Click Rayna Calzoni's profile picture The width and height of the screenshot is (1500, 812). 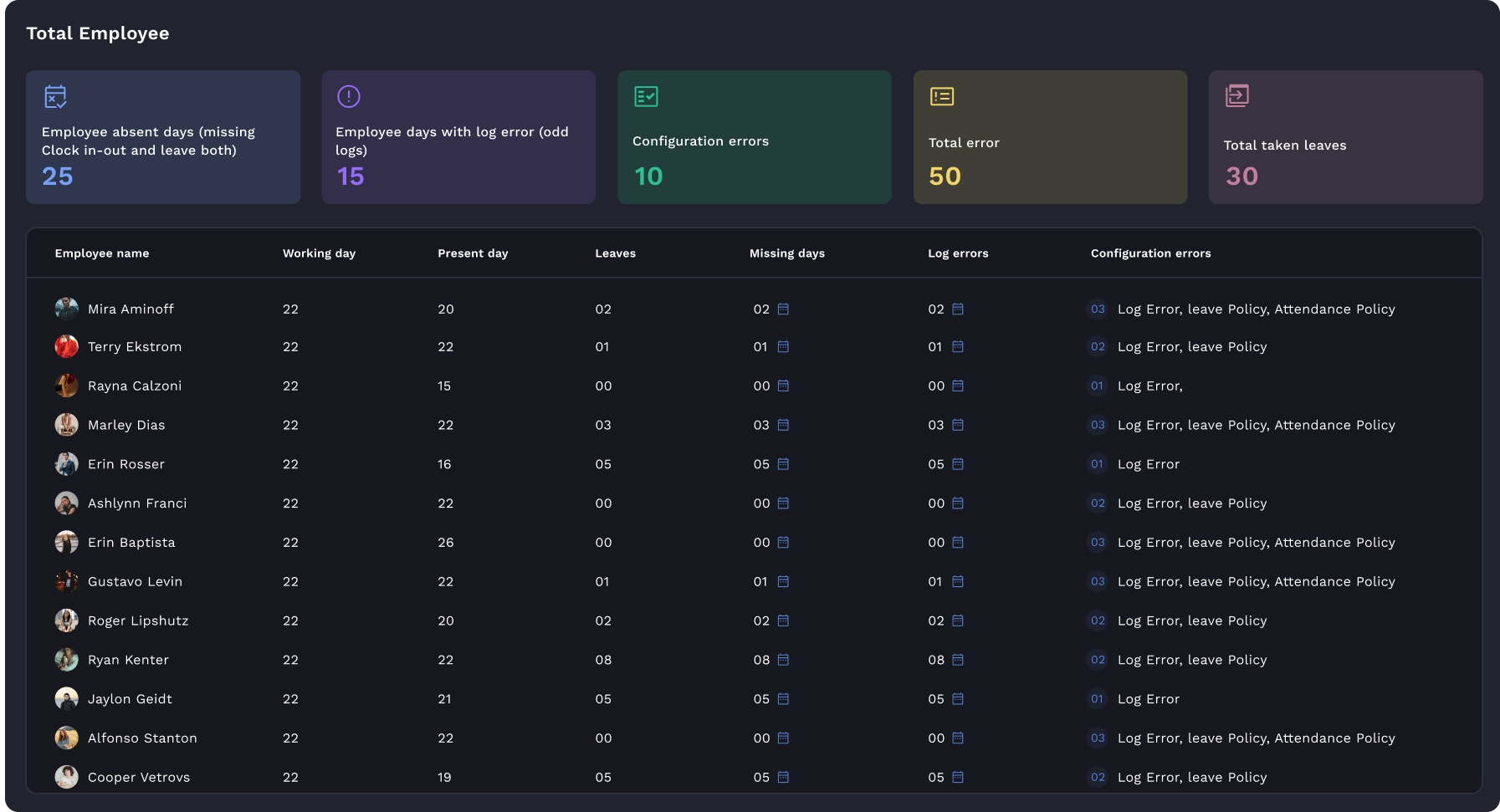(66, 386)
